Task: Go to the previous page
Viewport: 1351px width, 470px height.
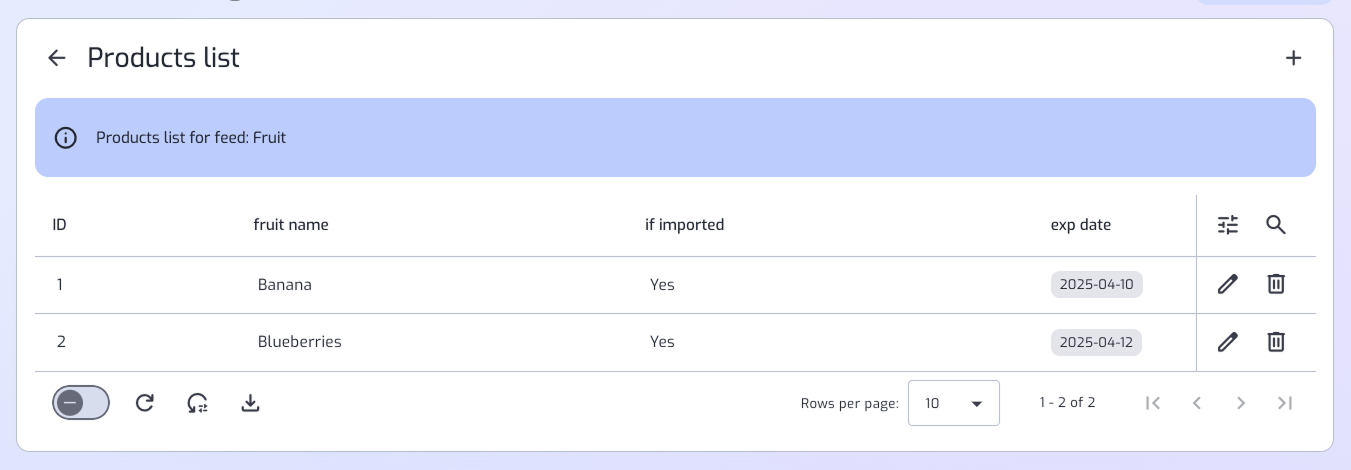Action: pyautogui.click(x=1197, y=403)
